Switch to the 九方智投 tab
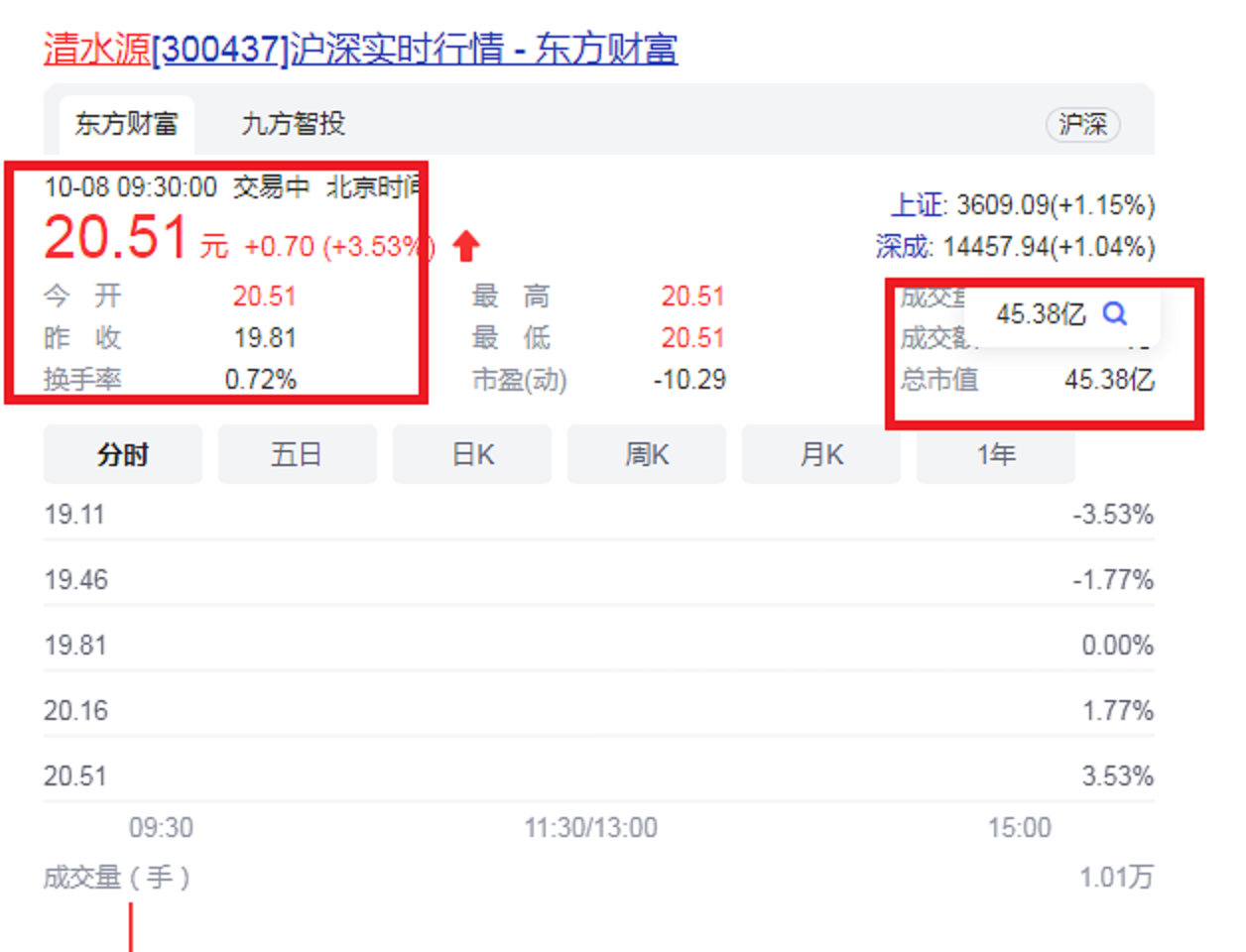Viewport: 1246px width, 952px height. (x=294, y=124)
